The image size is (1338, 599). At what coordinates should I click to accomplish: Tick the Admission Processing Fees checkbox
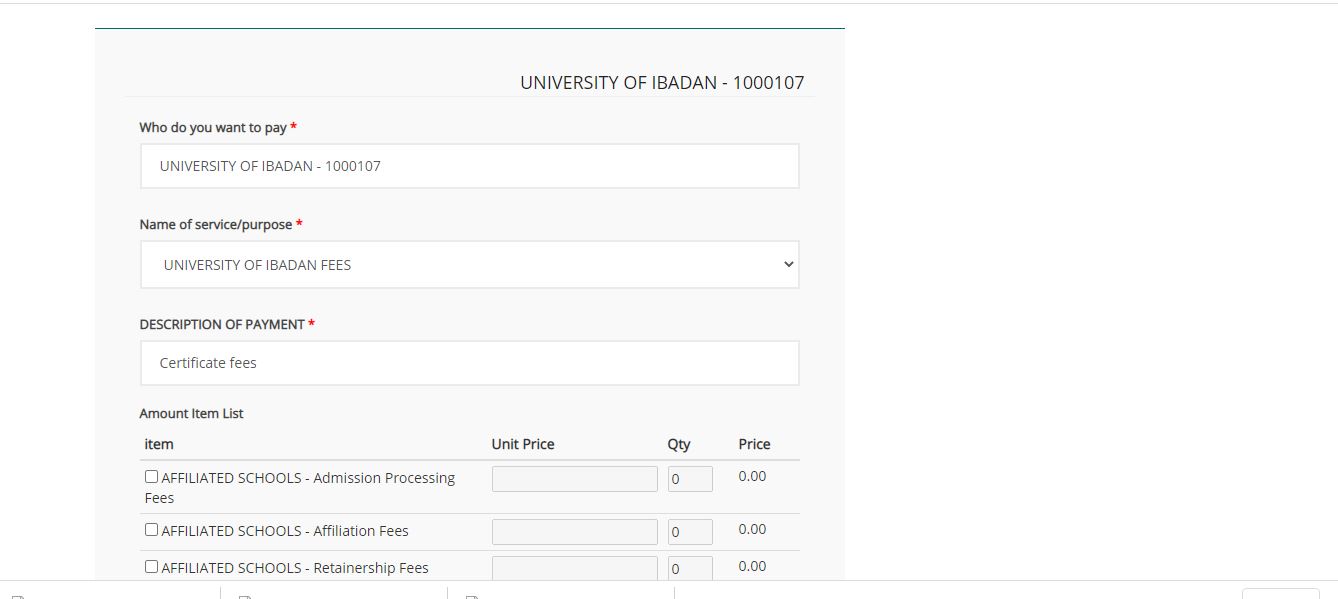151,477
